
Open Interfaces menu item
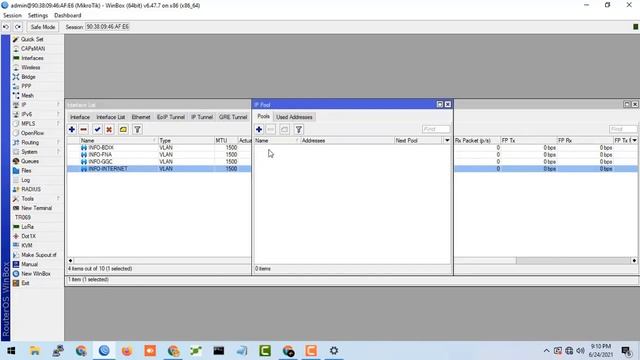pos(32,58)
